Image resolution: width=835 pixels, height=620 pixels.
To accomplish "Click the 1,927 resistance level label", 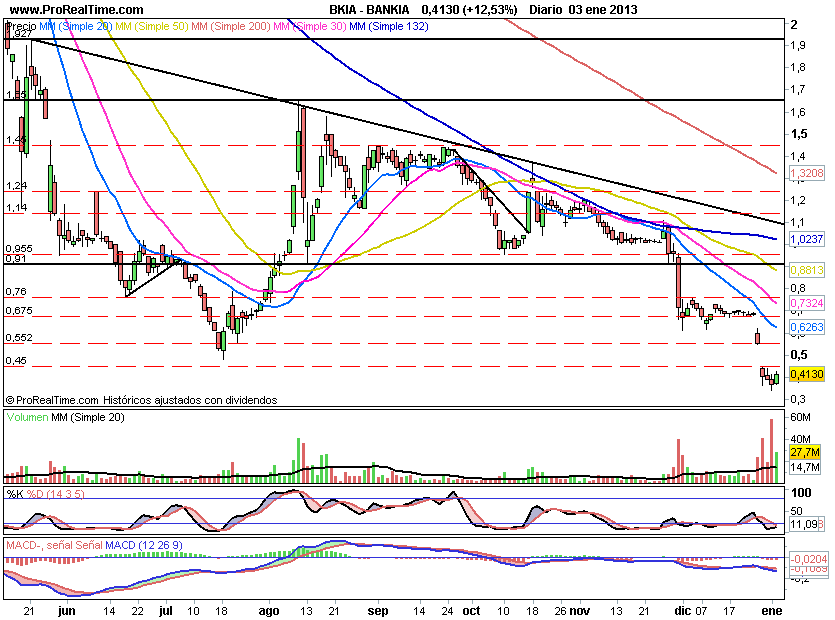I will [x=18, y=34].
